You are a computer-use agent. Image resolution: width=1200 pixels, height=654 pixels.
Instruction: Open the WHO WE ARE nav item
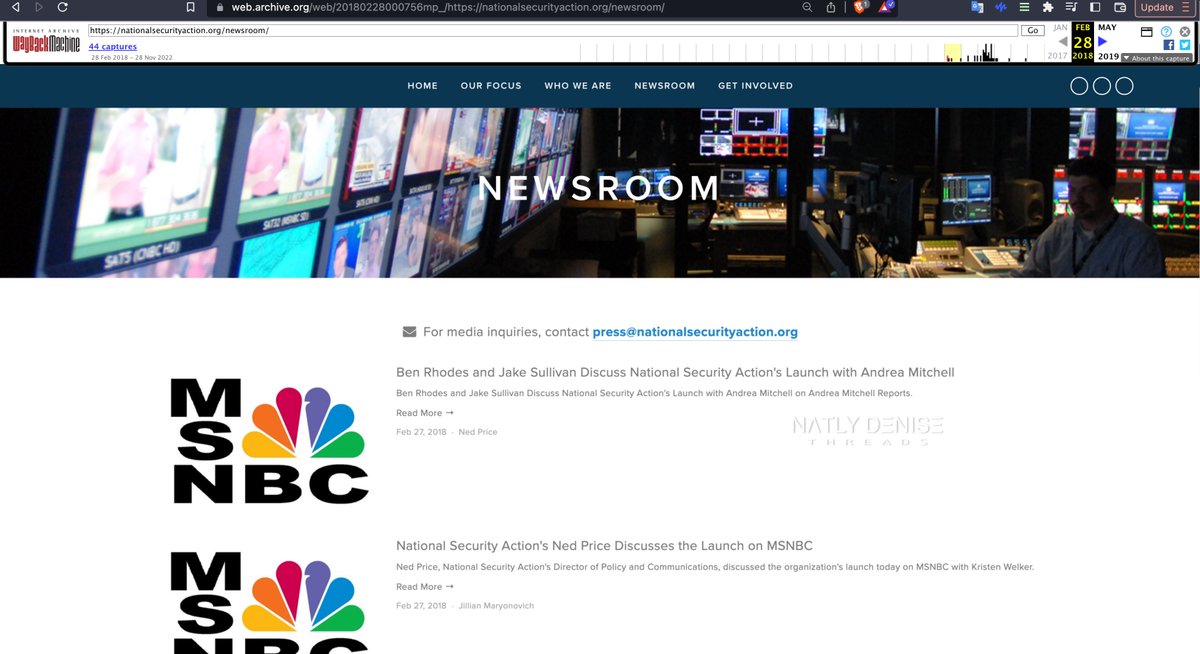tap(578, 86)
